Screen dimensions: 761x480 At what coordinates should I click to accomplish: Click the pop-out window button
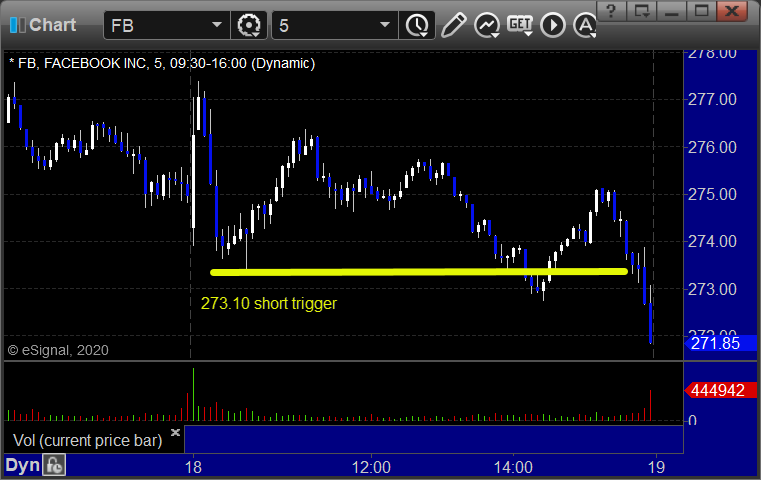point(641,11)
